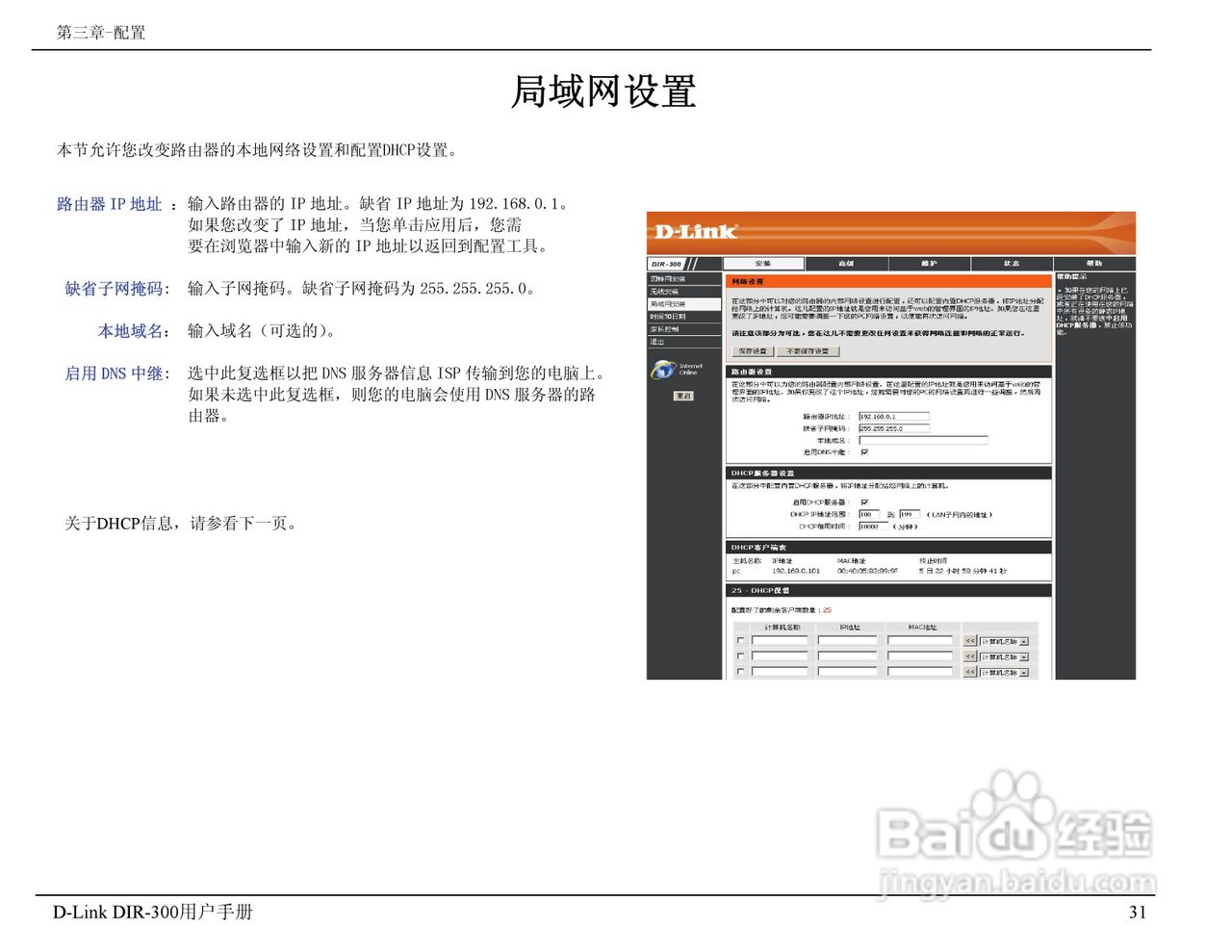The width and height of the screenshot is (1232, 952).
Task: Click the '25 - DHCP保留' section header
Action: tap(888, 590)
